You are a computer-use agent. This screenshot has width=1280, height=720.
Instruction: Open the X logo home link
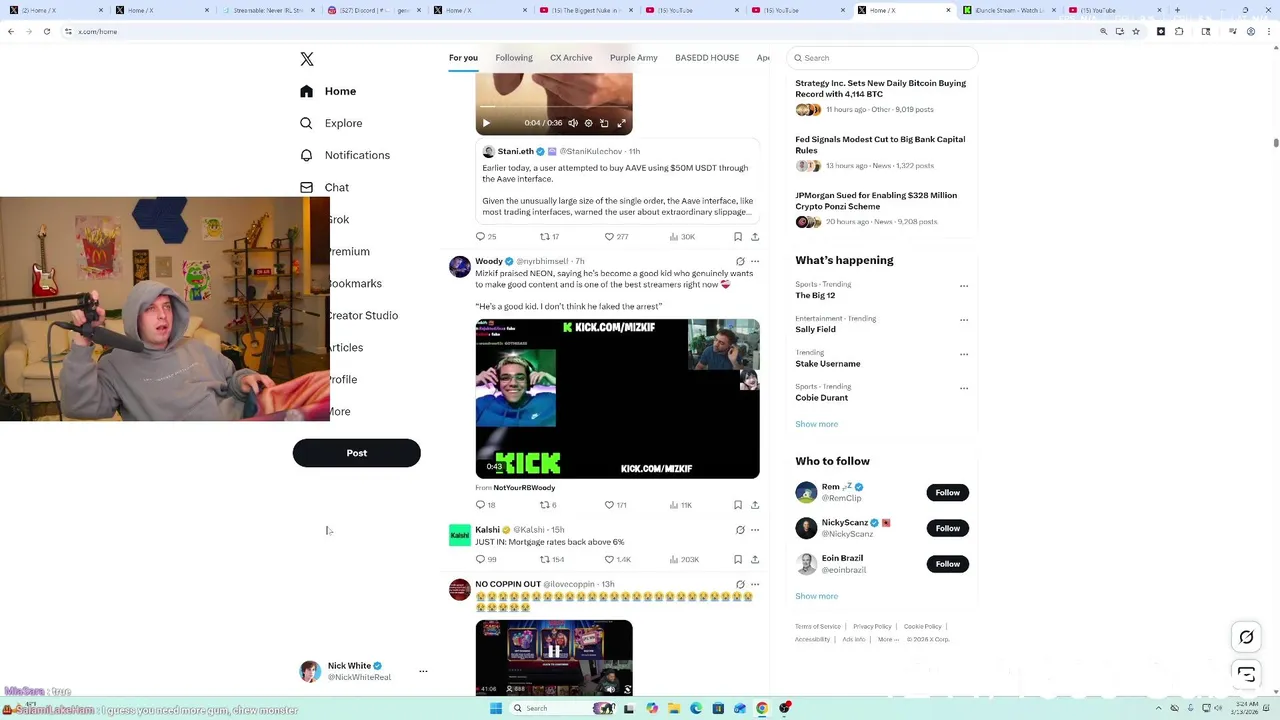[307, 59]
